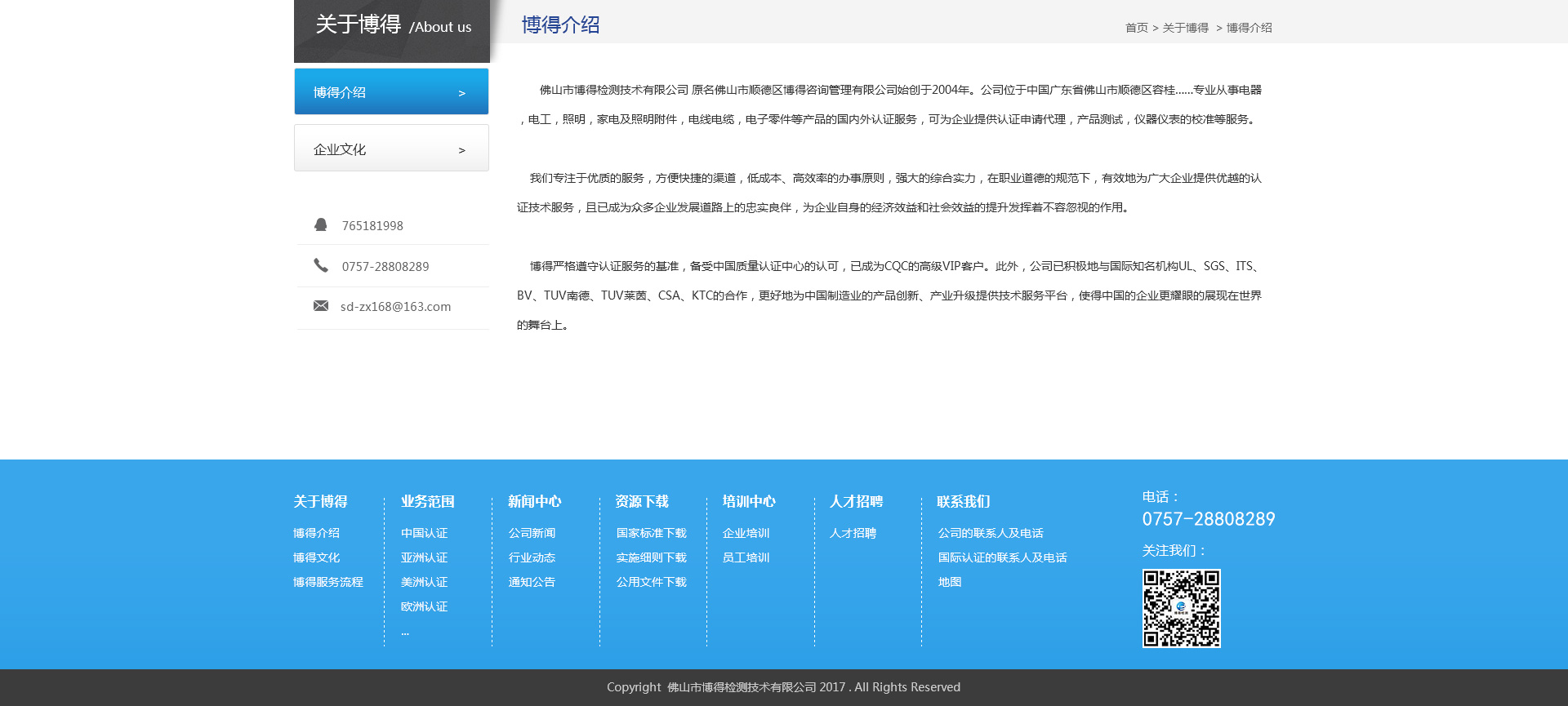Go to 首页 in the breadcrumb
Screen dimensions: 1568x706
pos(1136,28)
